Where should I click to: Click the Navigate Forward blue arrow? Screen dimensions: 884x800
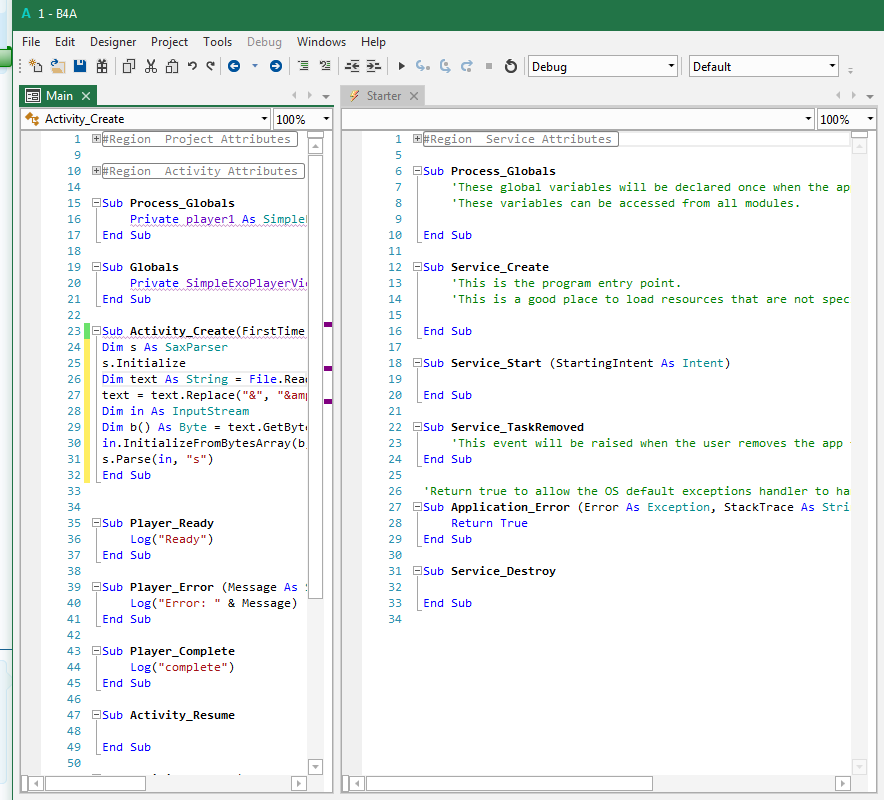coord(275,66)
